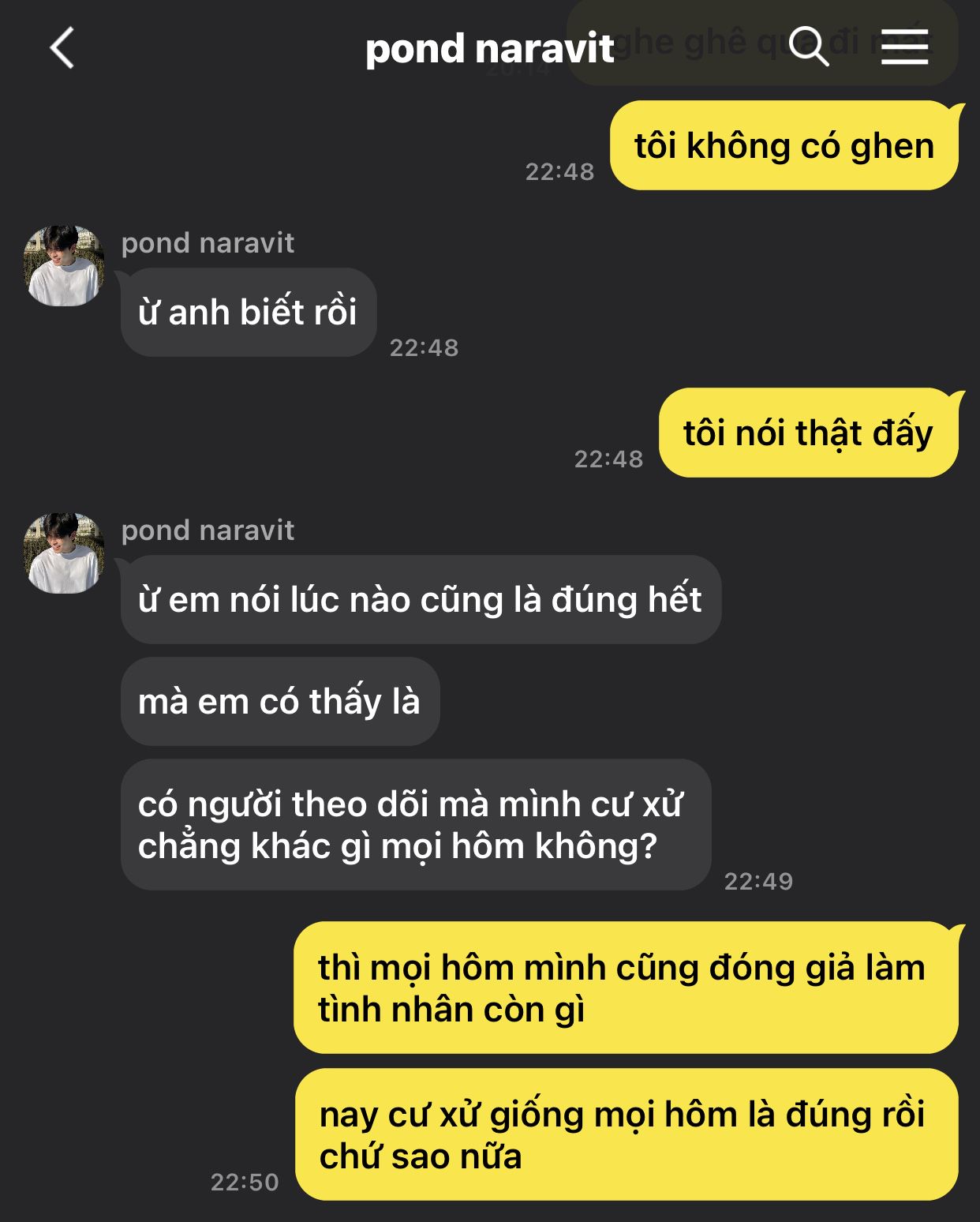This screenshot has height=1222, width=980.
Task: Tap the 22:48 timestamp beside 'tôi không có ghen'
Action: coord(559,171)
